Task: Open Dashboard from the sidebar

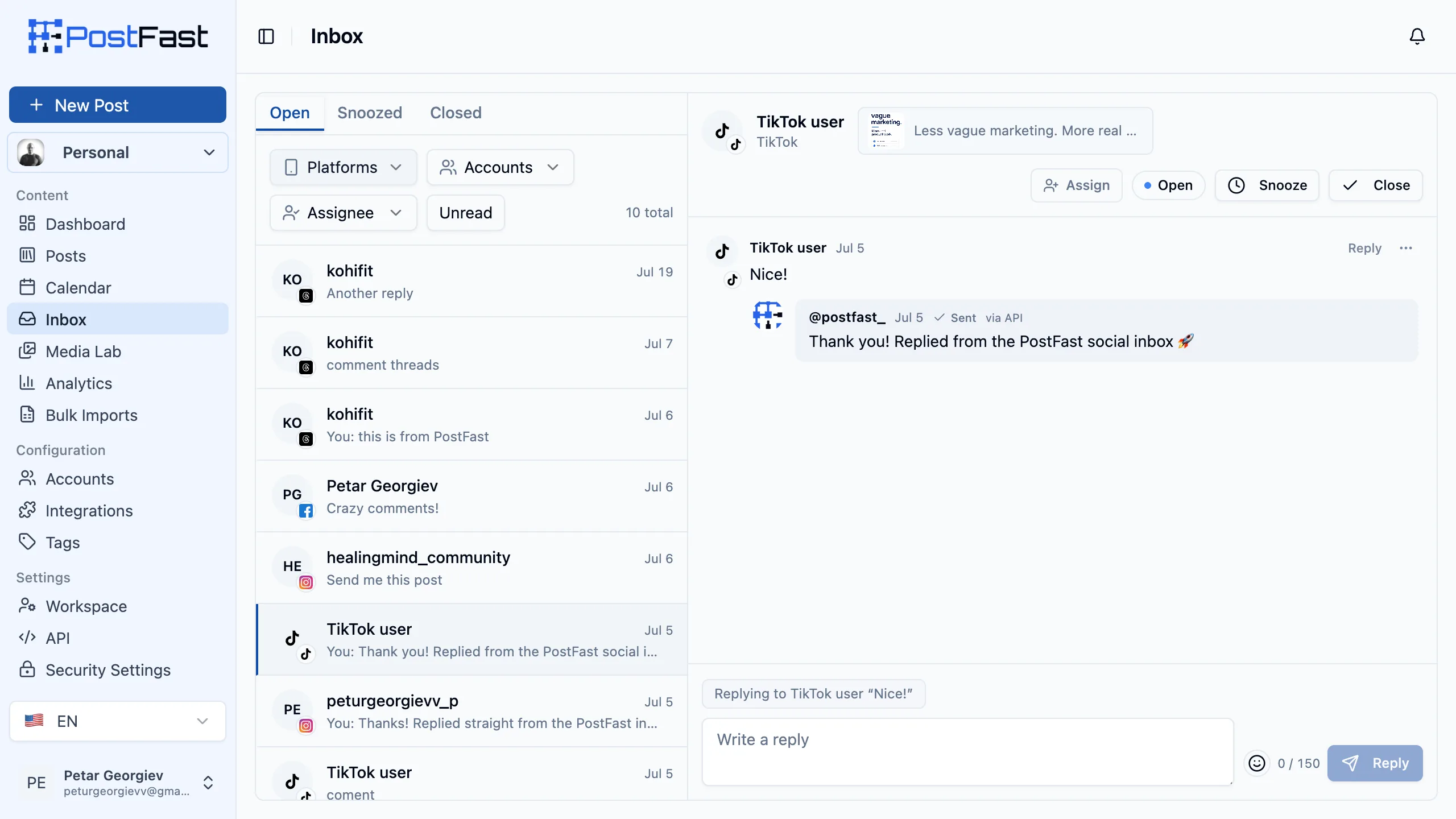Action: pos(118,224)
